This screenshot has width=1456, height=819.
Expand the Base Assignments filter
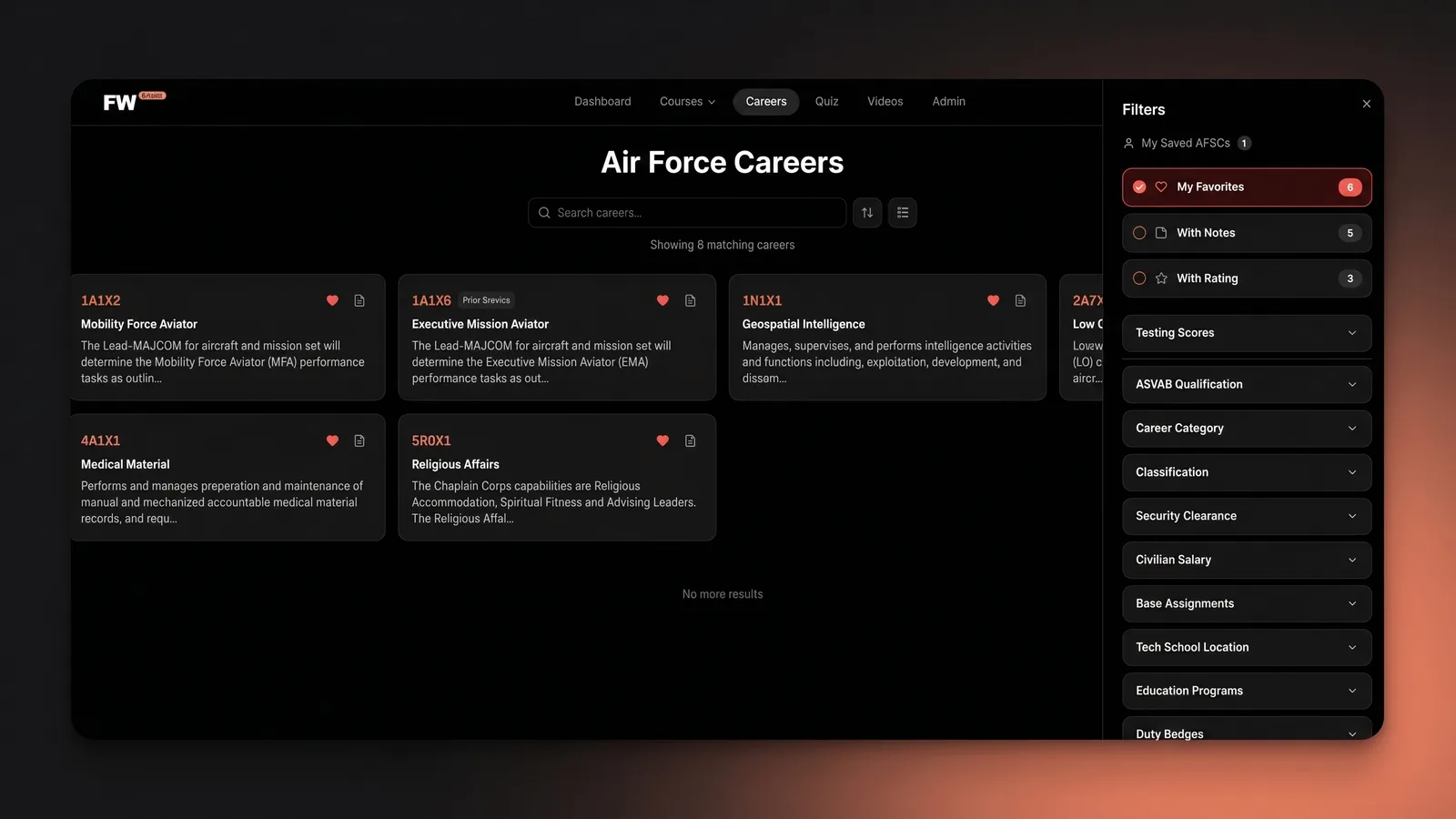[1247, 603]
